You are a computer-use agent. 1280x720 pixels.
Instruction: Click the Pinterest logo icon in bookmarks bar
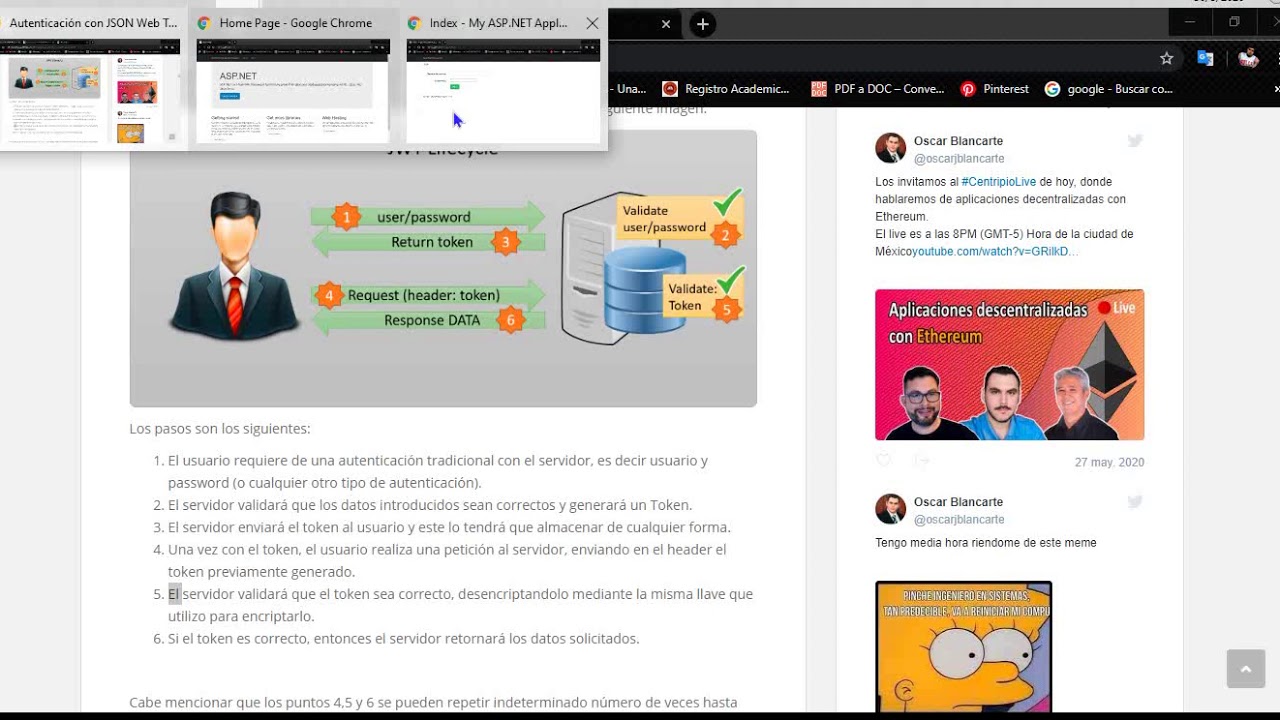(x=968, y=89)
